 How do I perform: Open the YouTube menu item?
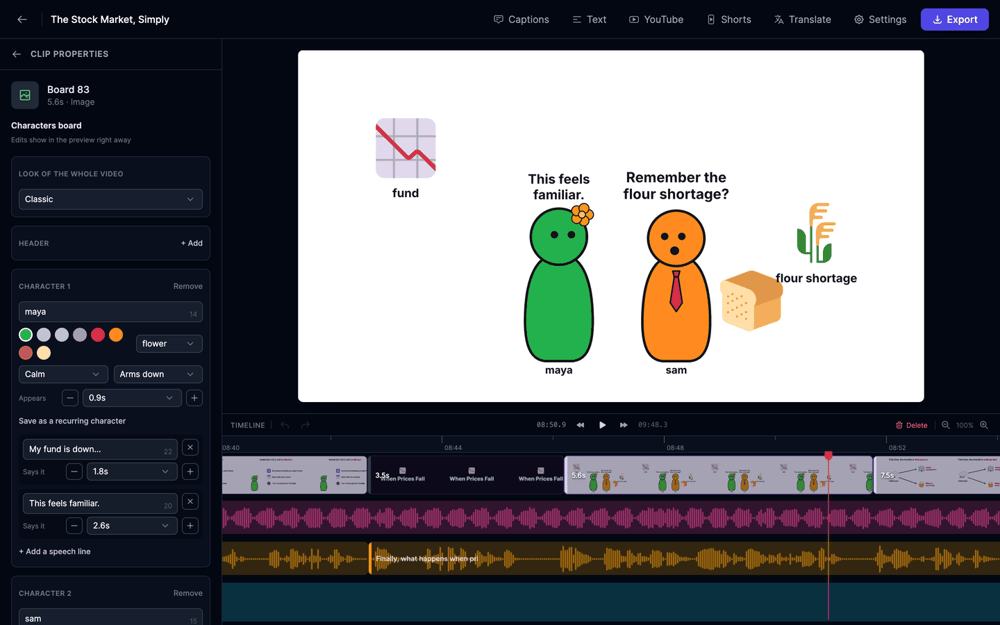pyautogui.click(x=656, y=19)
